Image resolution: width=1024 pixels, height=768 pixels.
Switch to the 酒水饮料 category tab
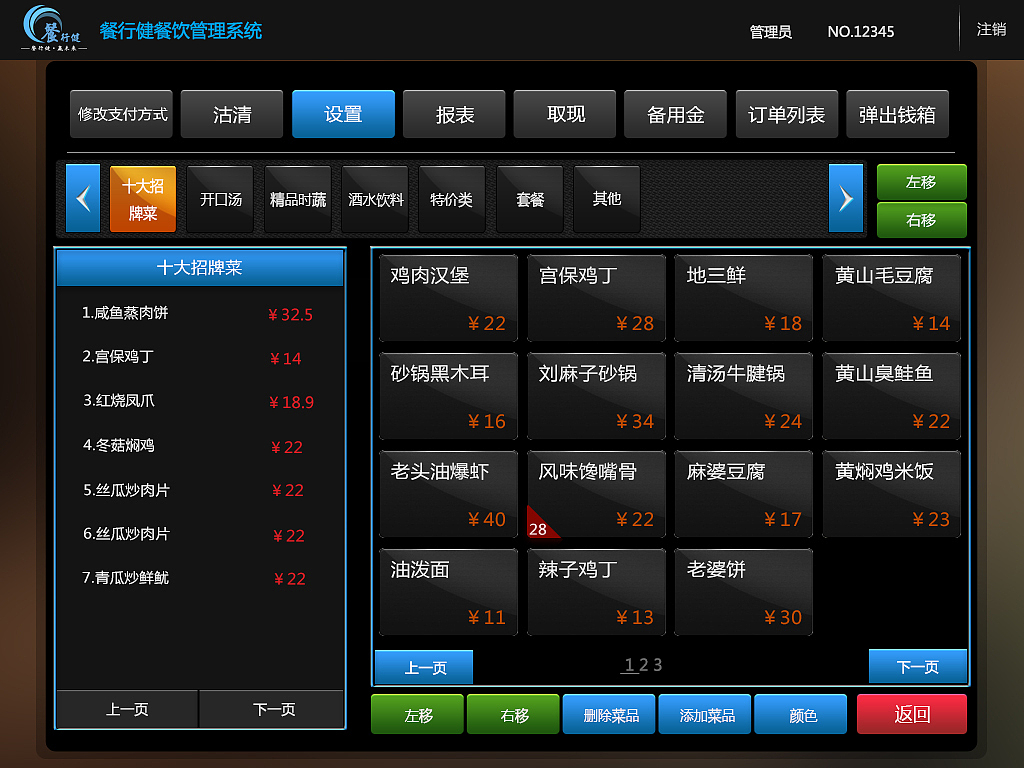[x=375, y=198]
